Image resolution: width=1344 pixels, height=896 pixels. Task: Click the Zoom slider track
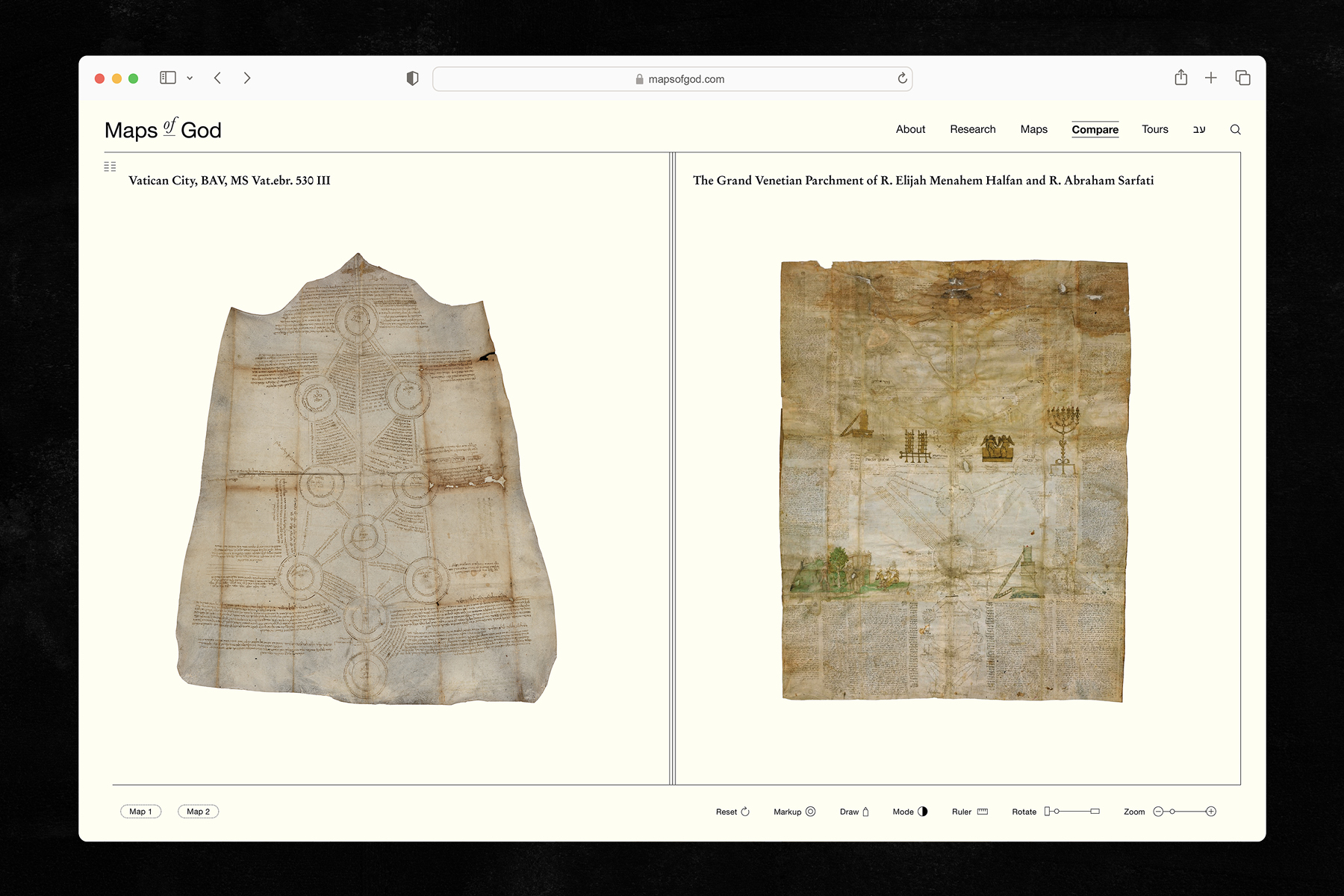click(x=1184, y=812)
